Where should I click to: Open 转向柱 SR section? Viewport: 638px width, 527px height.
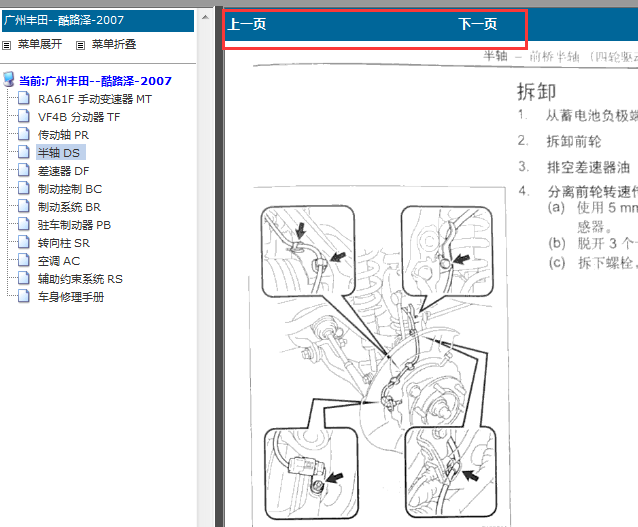(63, 243)
